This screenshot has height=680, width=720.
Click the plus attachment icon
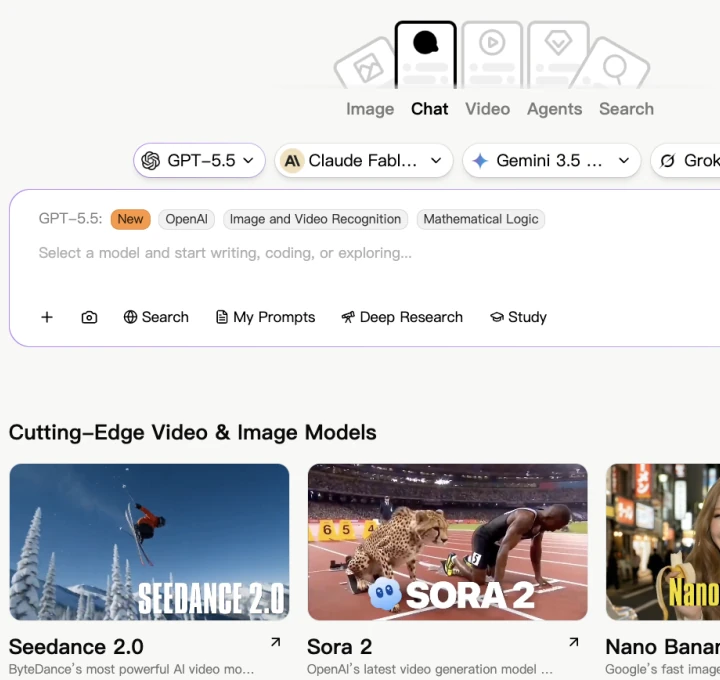(x=47, y=317)
